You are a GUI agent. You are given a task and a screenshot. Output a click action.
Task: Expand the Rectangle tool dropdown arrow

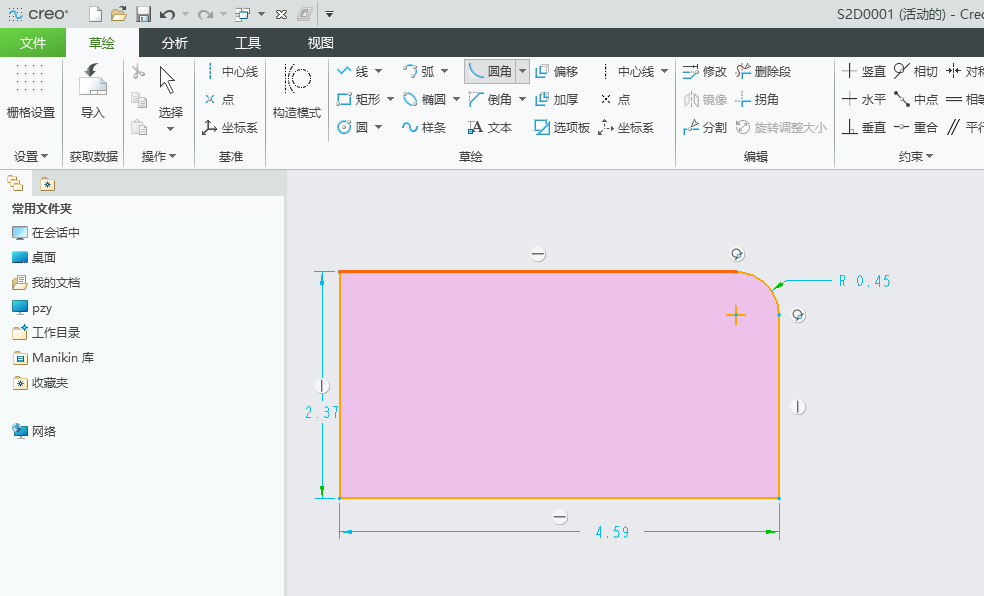pos(390,99)
